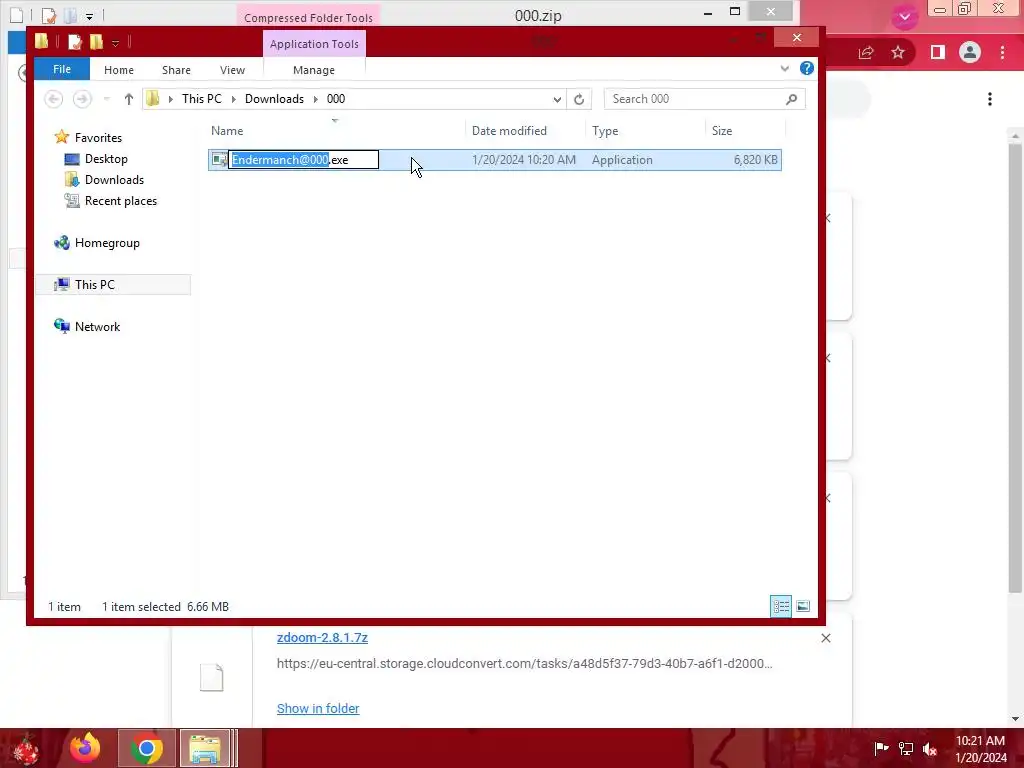
Task: Click Show in folder for zdoom download
Action: [x=318, y=708]
